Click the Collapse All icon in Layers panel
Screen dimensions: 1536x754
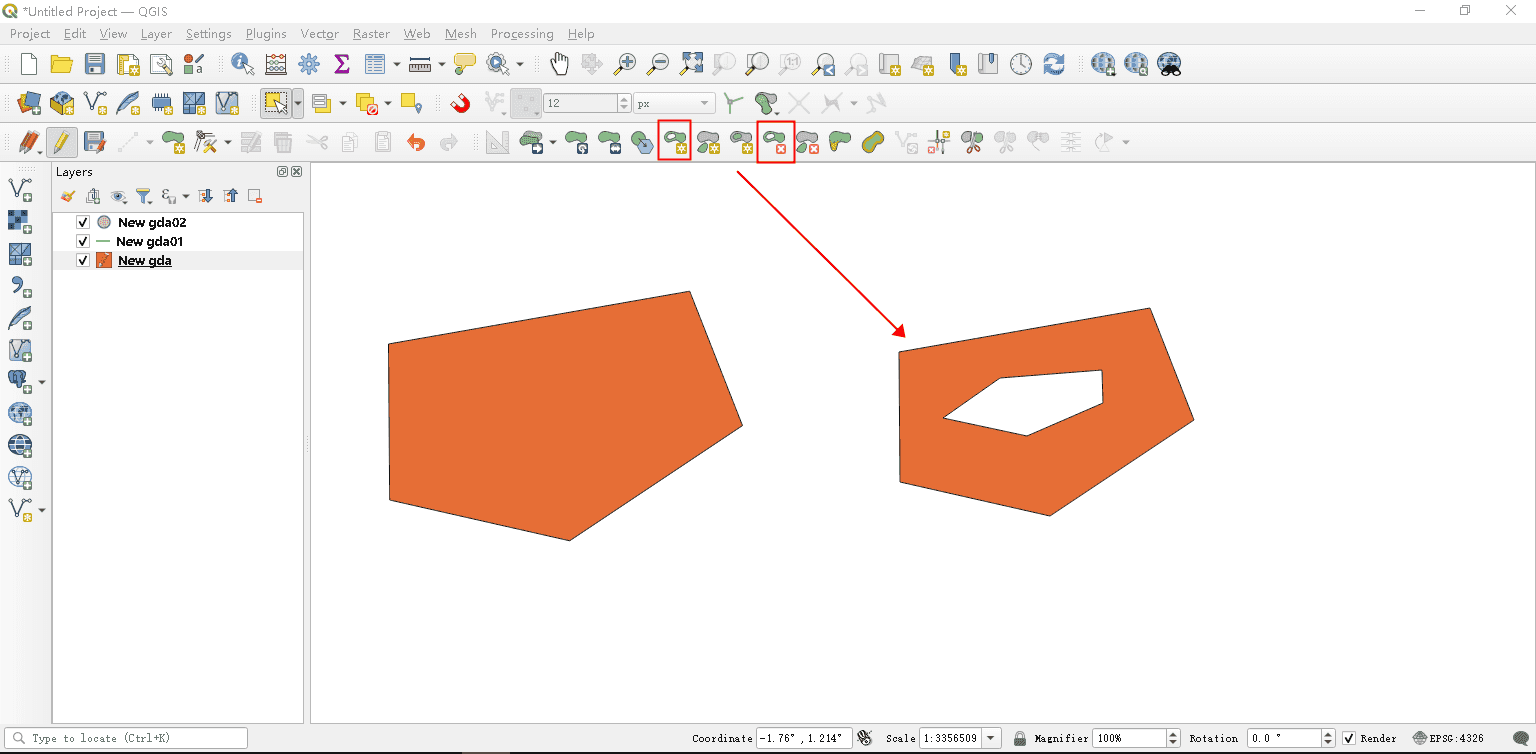[231, 196]
